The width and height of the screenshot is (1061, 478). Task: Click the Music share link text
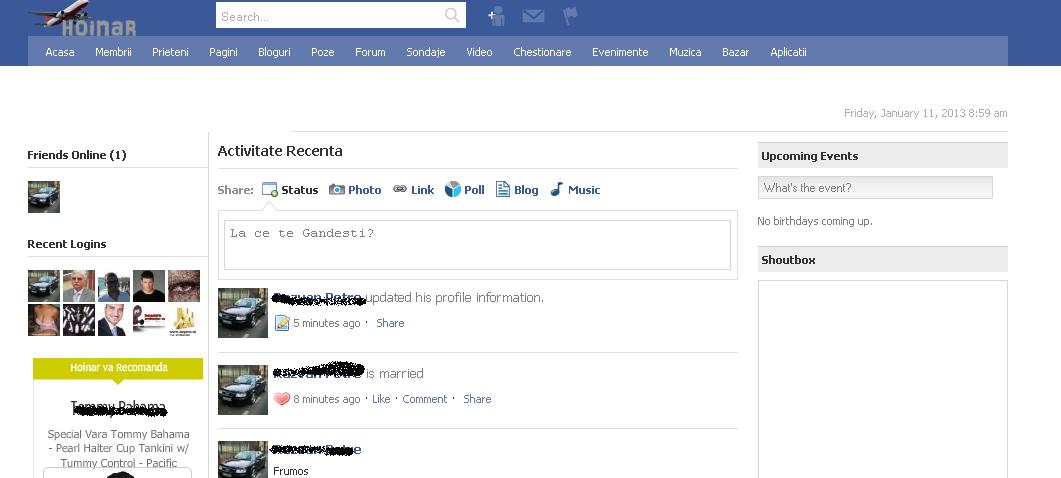click(x=584, y=190)
